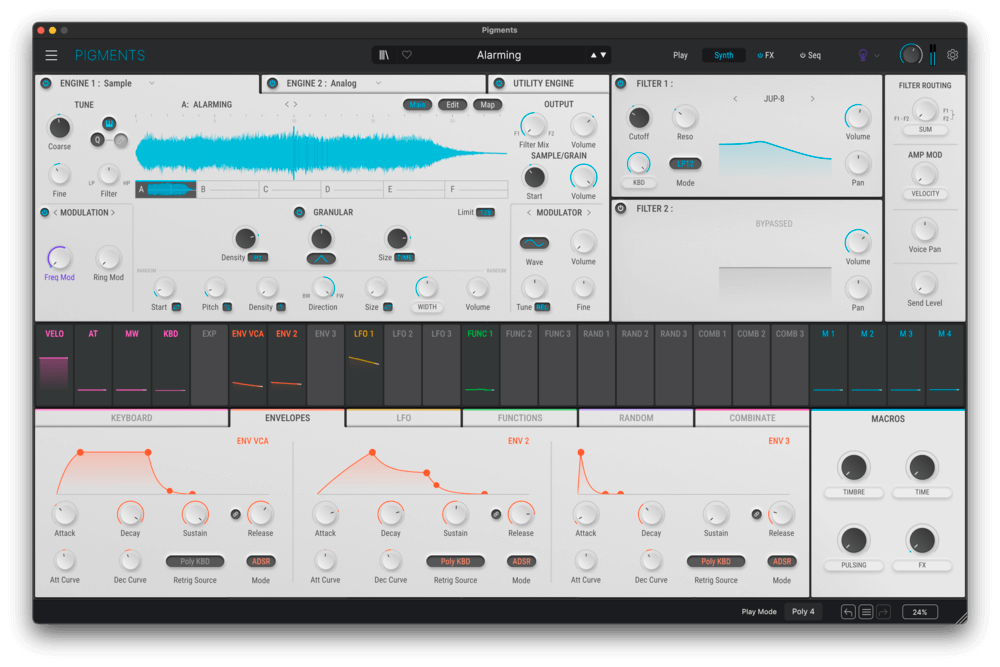Image resolution: width=1000 pixels, height=667 pixels.
Task: Select the sine wave modulator shape icon
Action: [x=534, y=243]
